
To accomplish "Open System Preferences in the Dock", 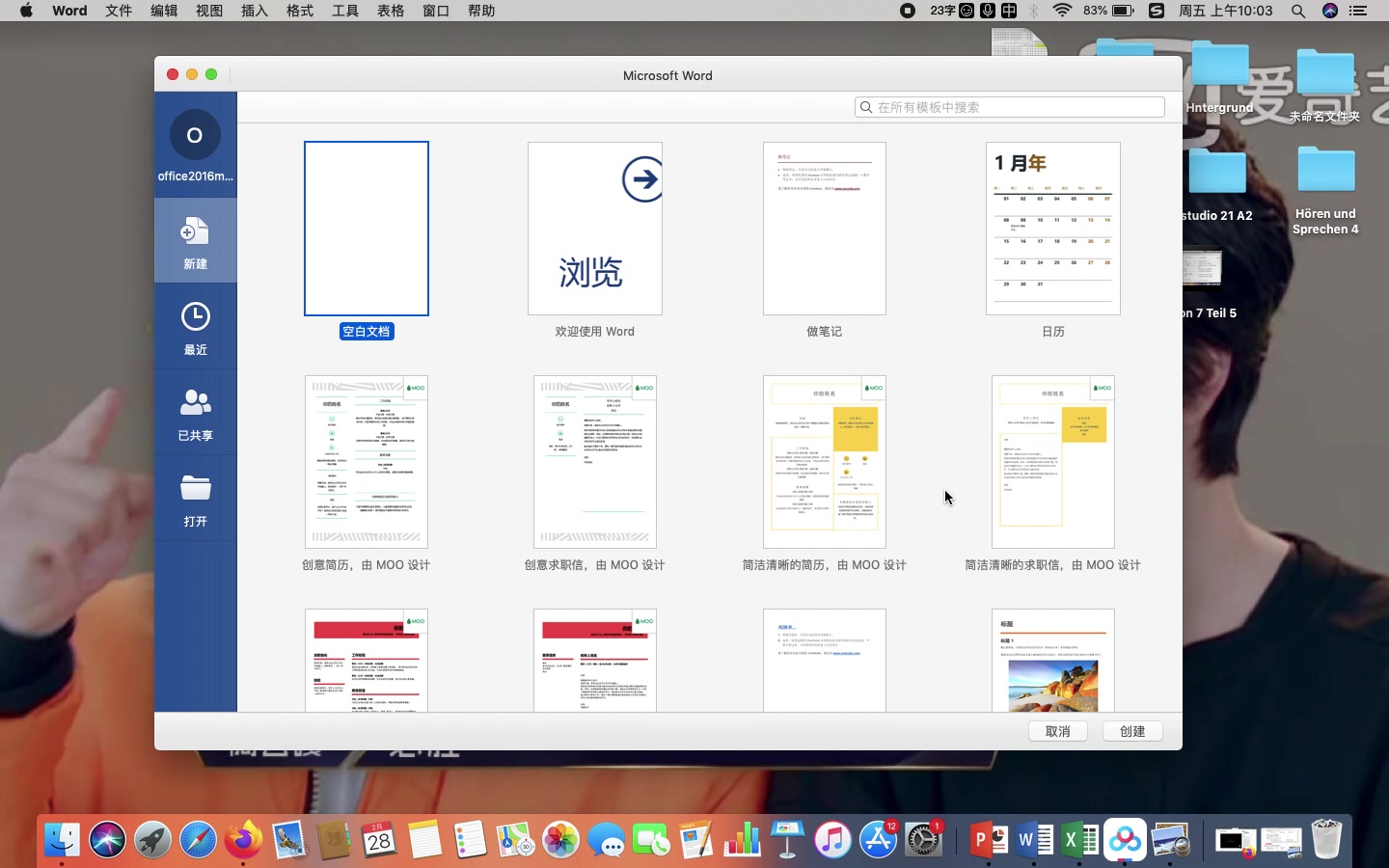I will click(x=923, y=840).
